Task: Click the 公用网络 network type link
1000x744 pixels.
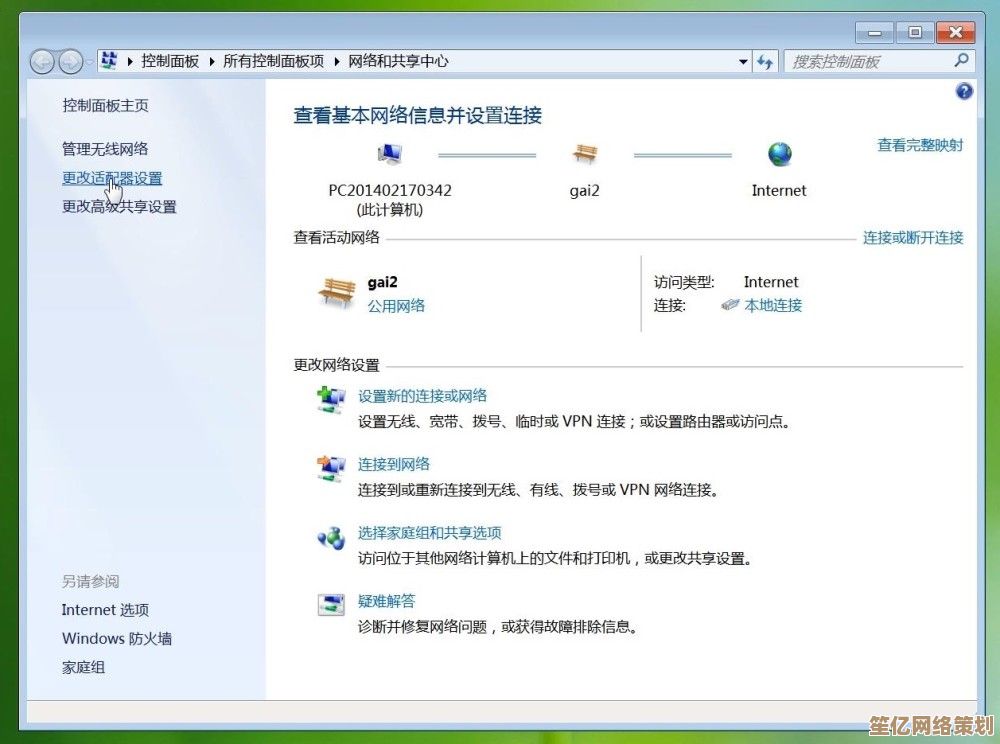Action: 396,306
